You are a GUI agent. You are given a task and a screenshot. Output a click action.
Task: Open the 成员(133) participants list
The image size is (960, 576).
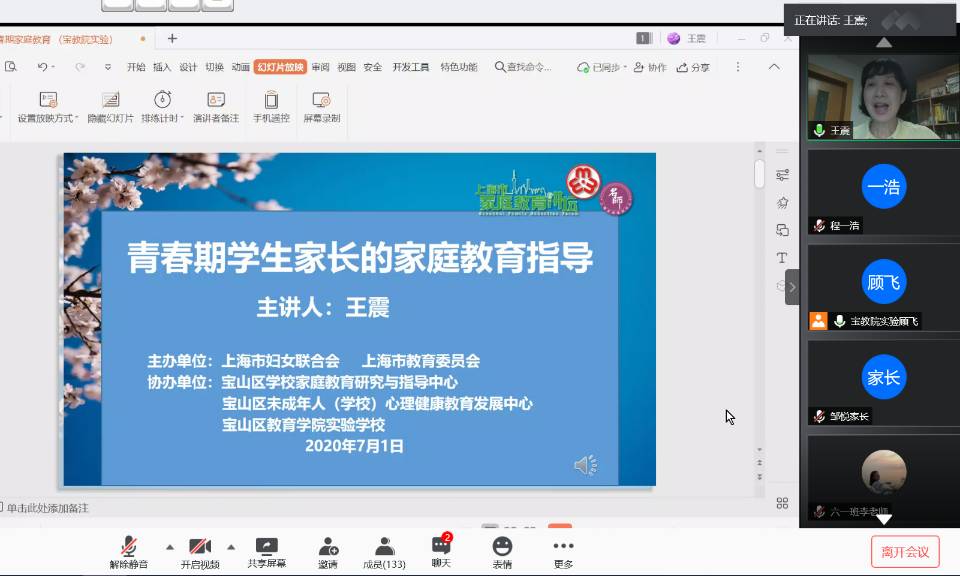coord(384,546)
